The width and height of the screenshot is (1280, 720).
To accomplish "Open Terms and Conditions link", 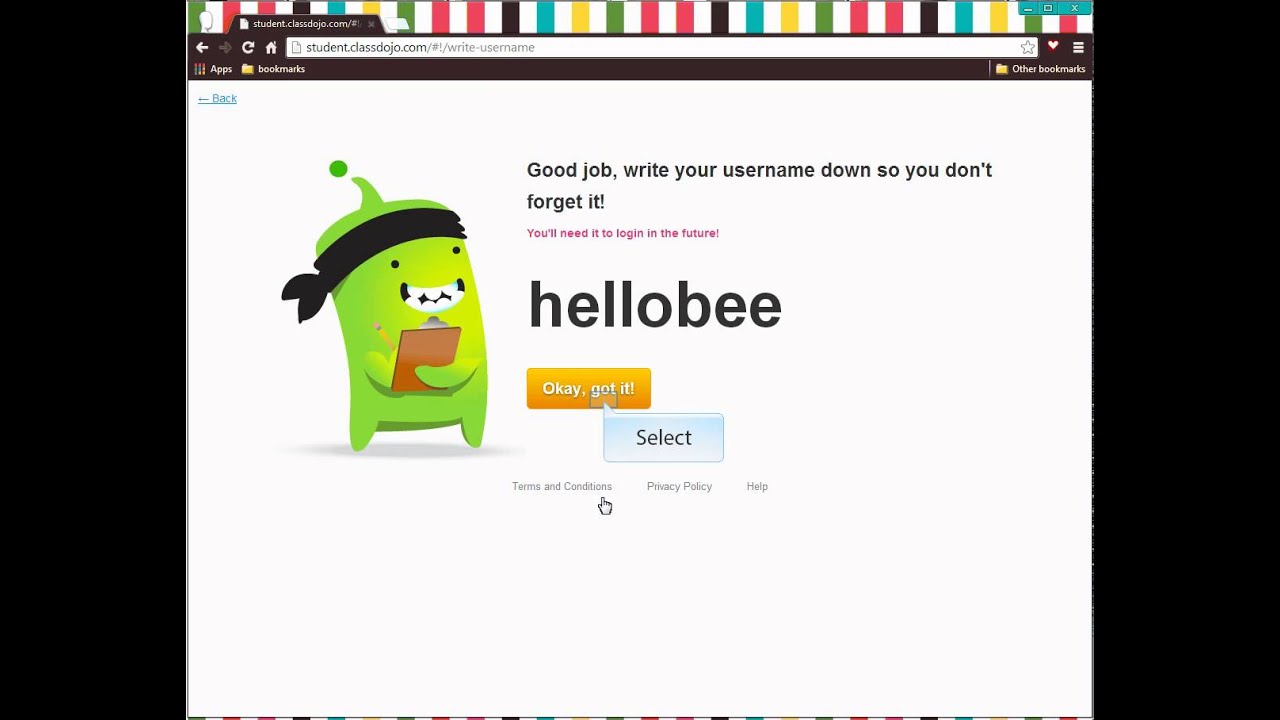I will (562, 486).
